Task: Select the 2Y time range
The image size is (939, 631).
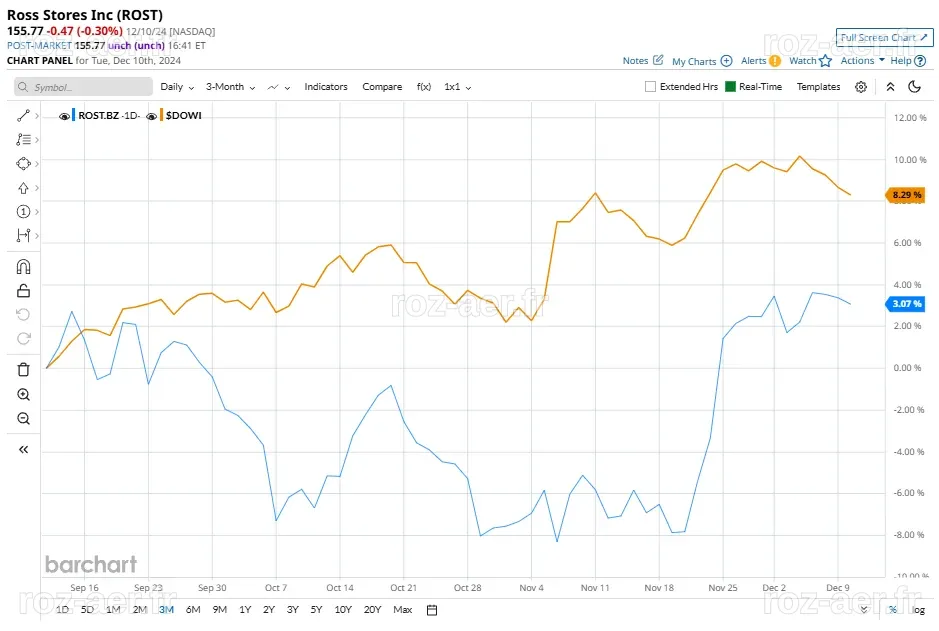Action: click(269, 610)
